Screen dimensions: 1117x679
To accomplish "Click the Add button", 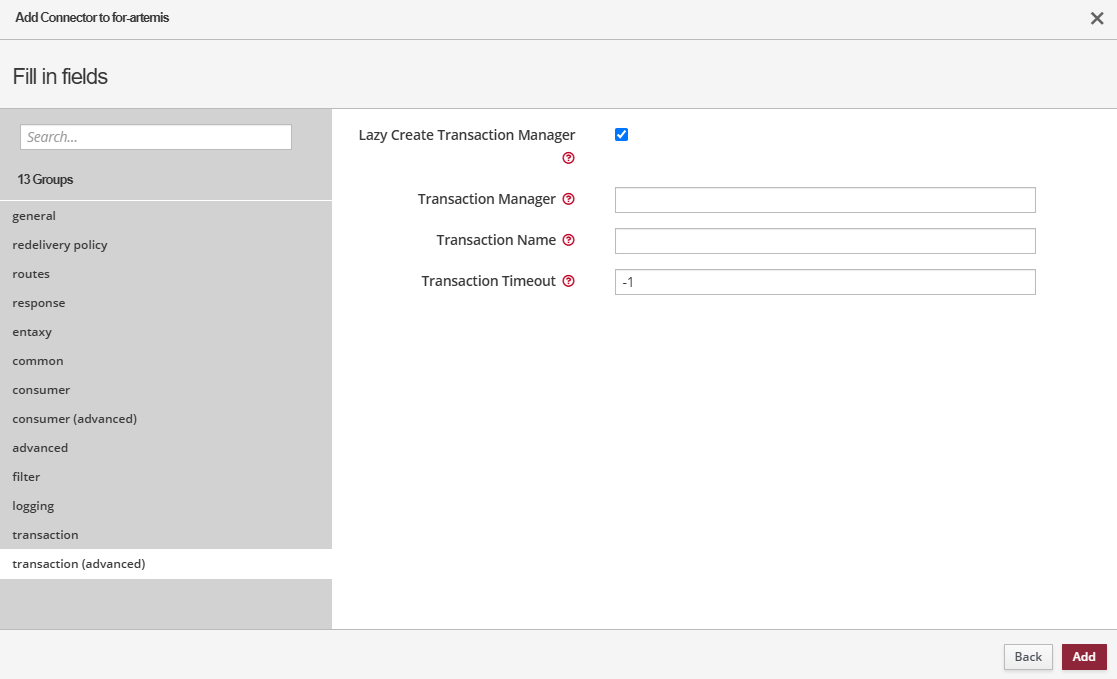I will [1084, 657].
